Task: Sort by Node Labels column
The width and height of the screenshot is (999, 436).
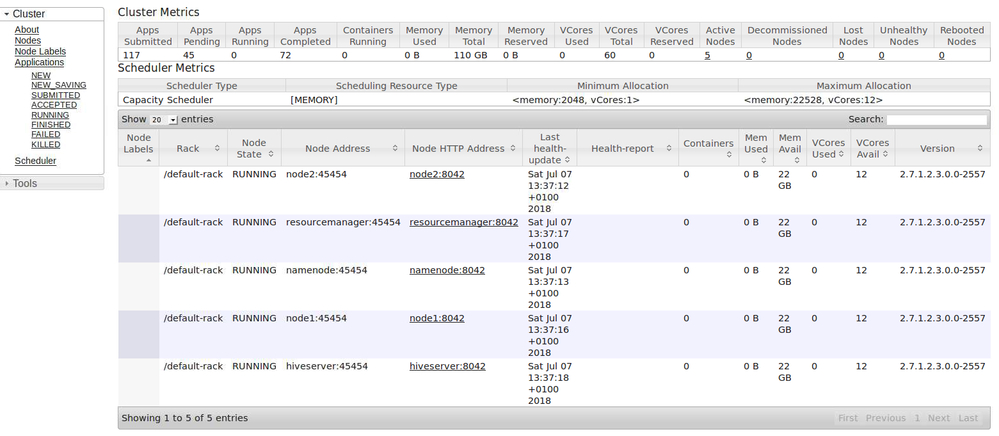Action: tap(138, 148)
